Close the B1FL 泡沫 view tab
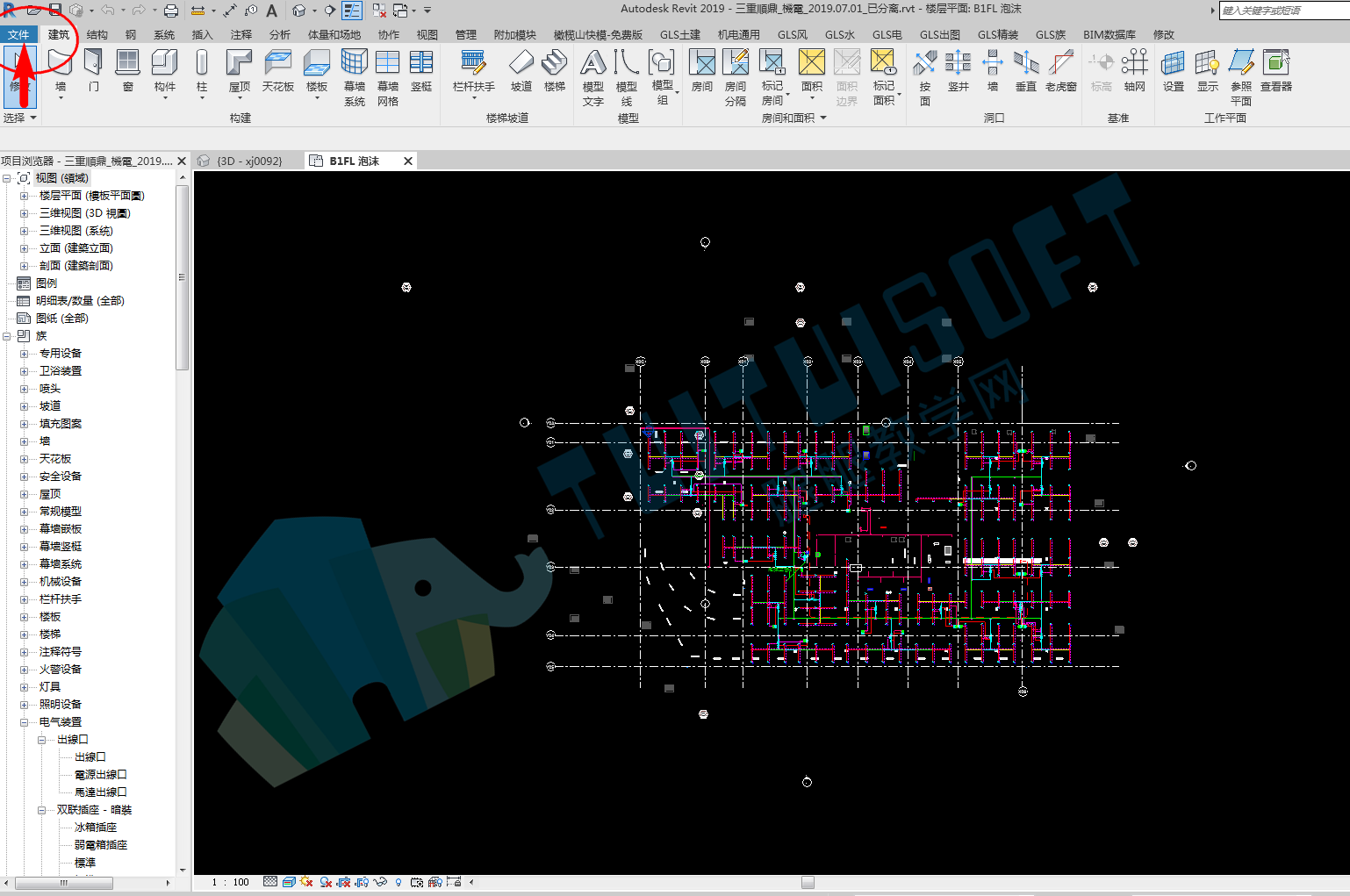The width and height of the screenshot is (1350, 896). point(407,161)
